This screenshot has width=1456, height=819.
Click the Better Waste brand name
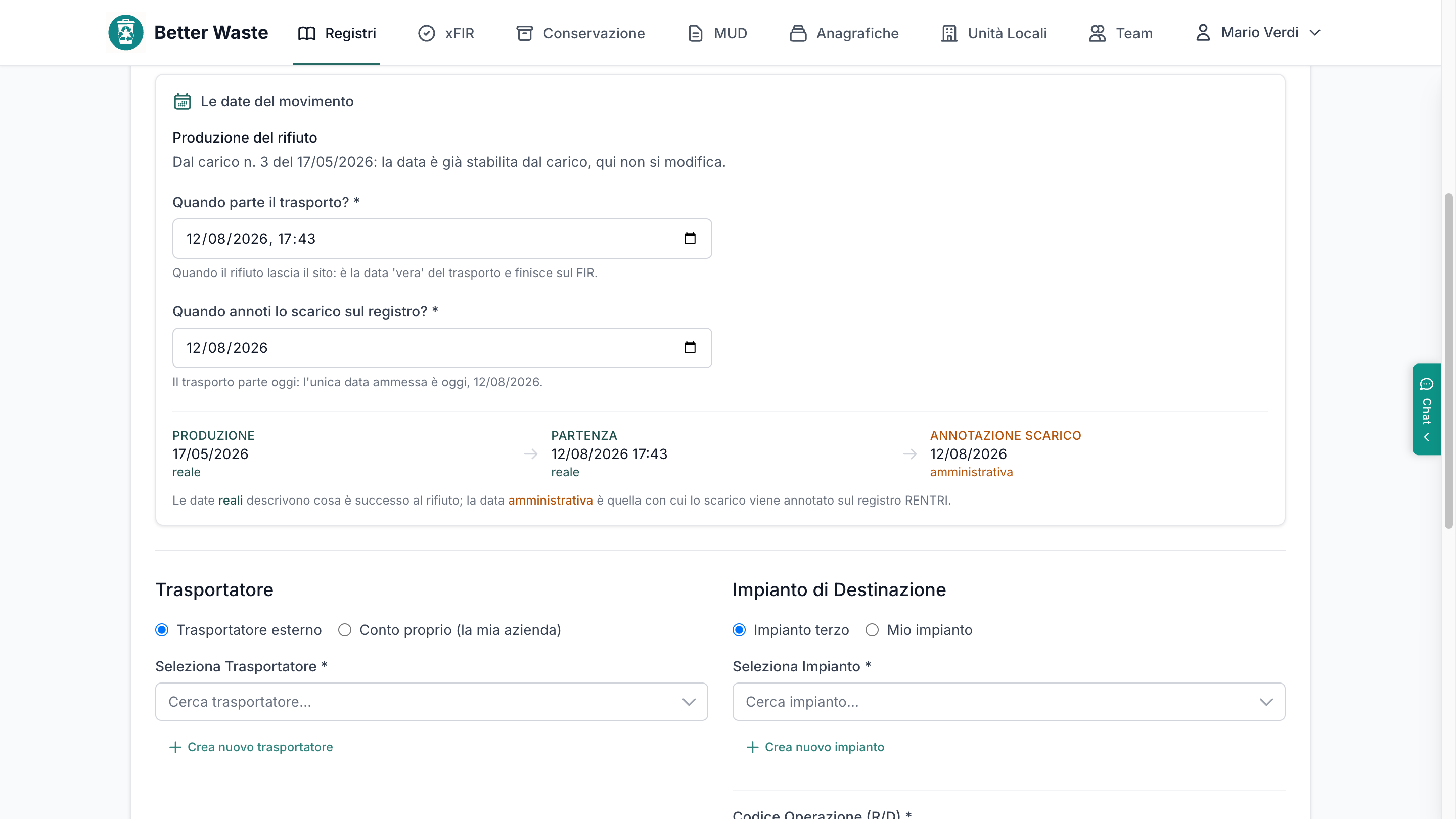211,33
